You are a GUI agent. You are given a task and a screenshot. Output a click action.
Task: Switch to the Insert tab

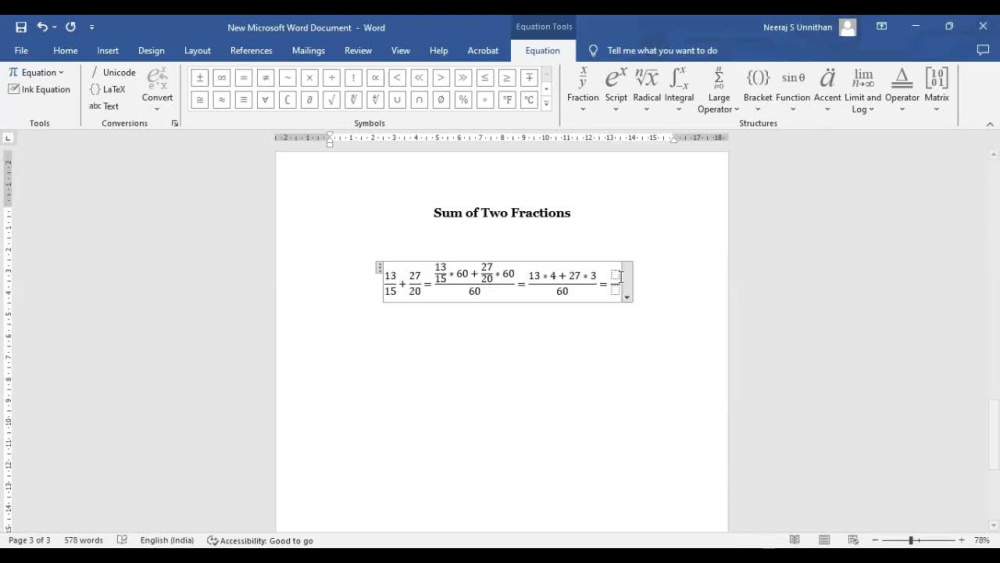[x=108, y=50]
